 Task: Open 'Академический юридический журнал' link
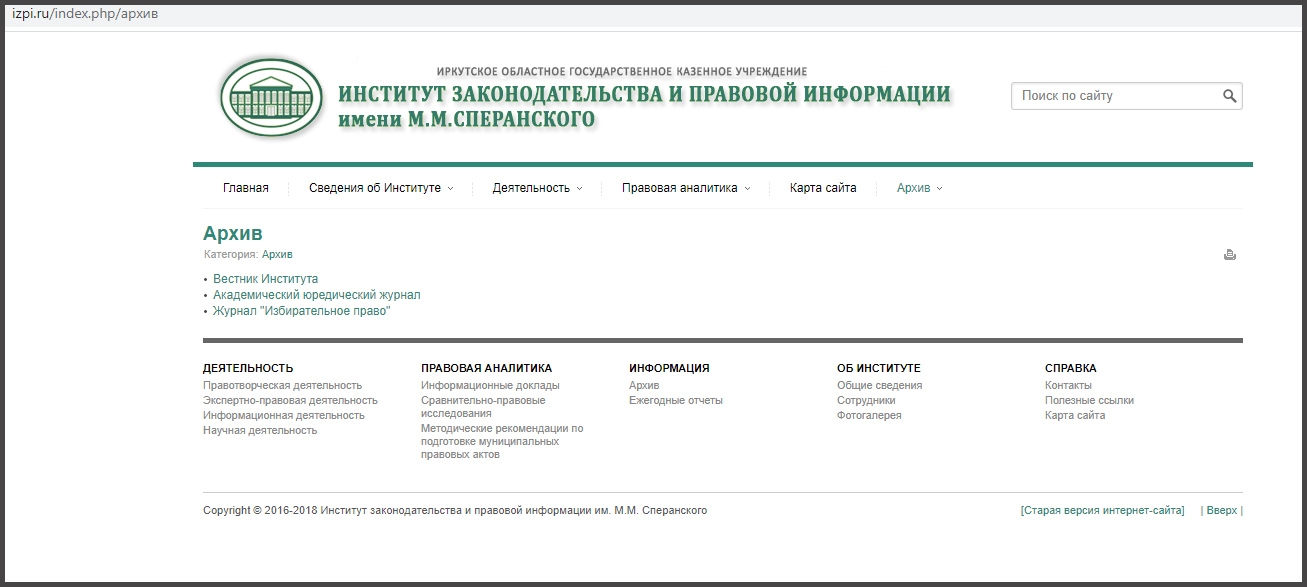316,295
